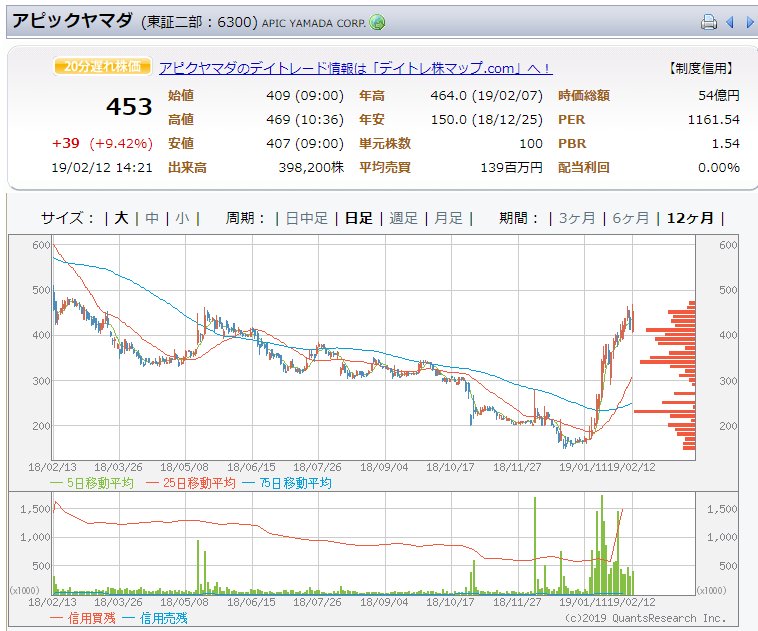Click the timestamp 19/02/12 14:21

click(x=102, y=167)
